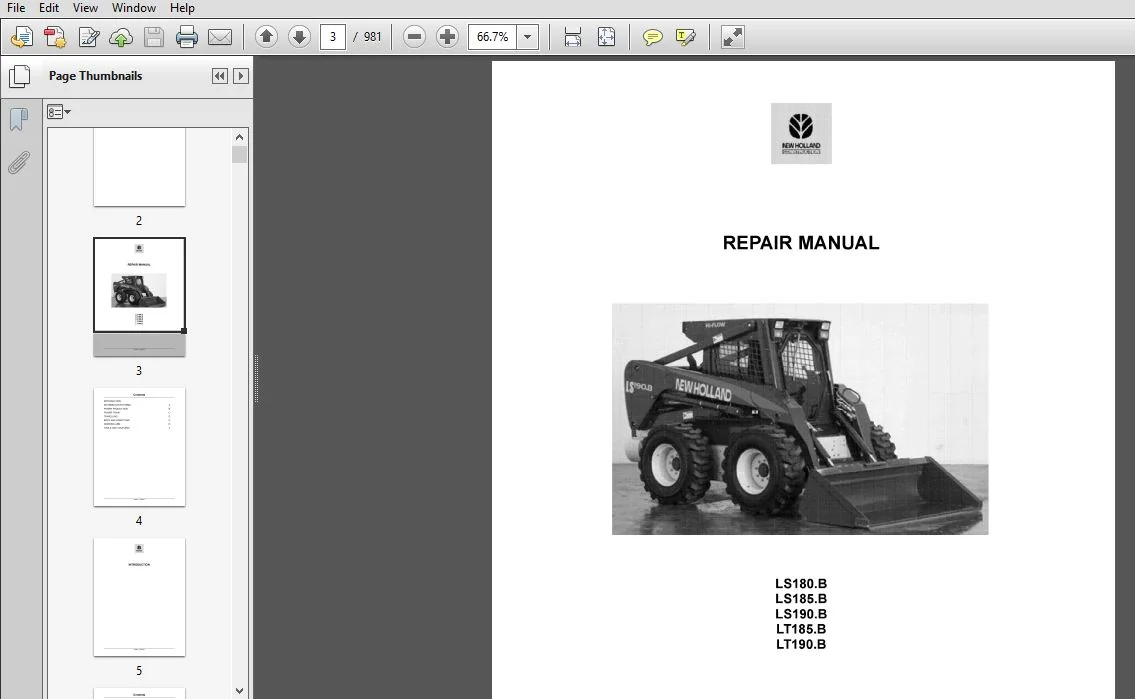Click the LT185.B model text
1135x699 pixels.
801,630
